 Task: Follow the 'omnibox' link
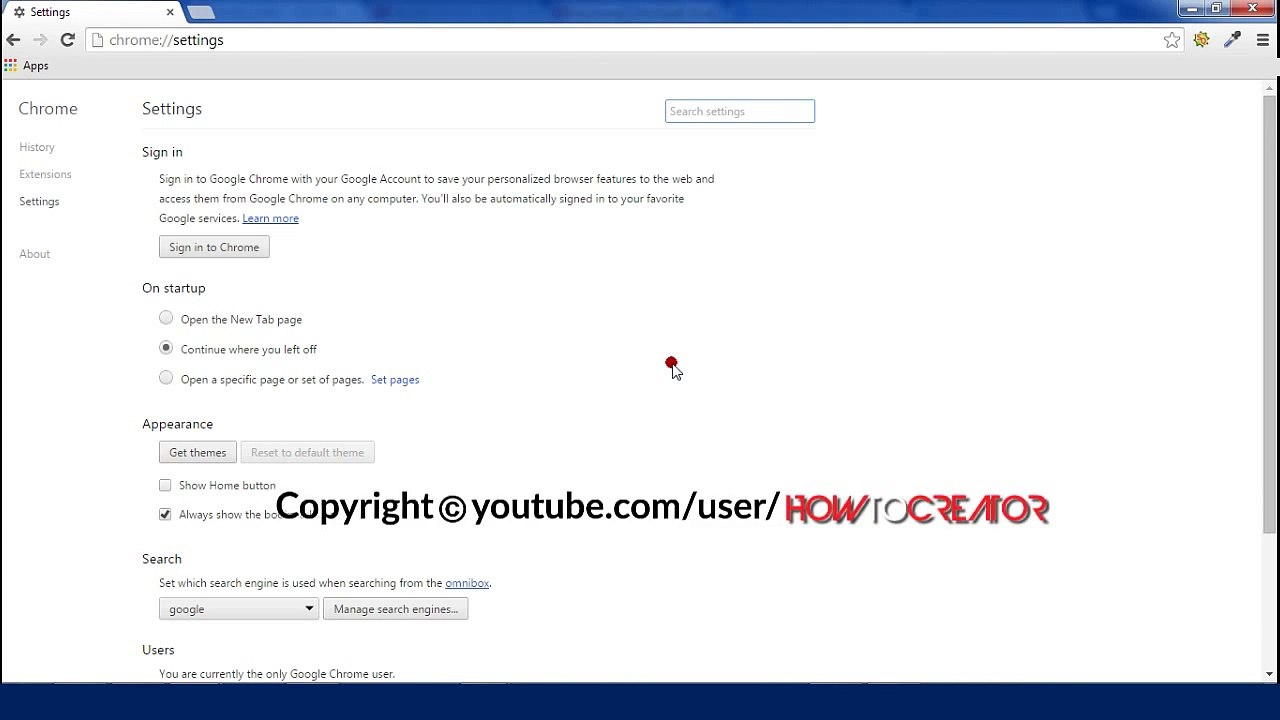tap(467, 583)
